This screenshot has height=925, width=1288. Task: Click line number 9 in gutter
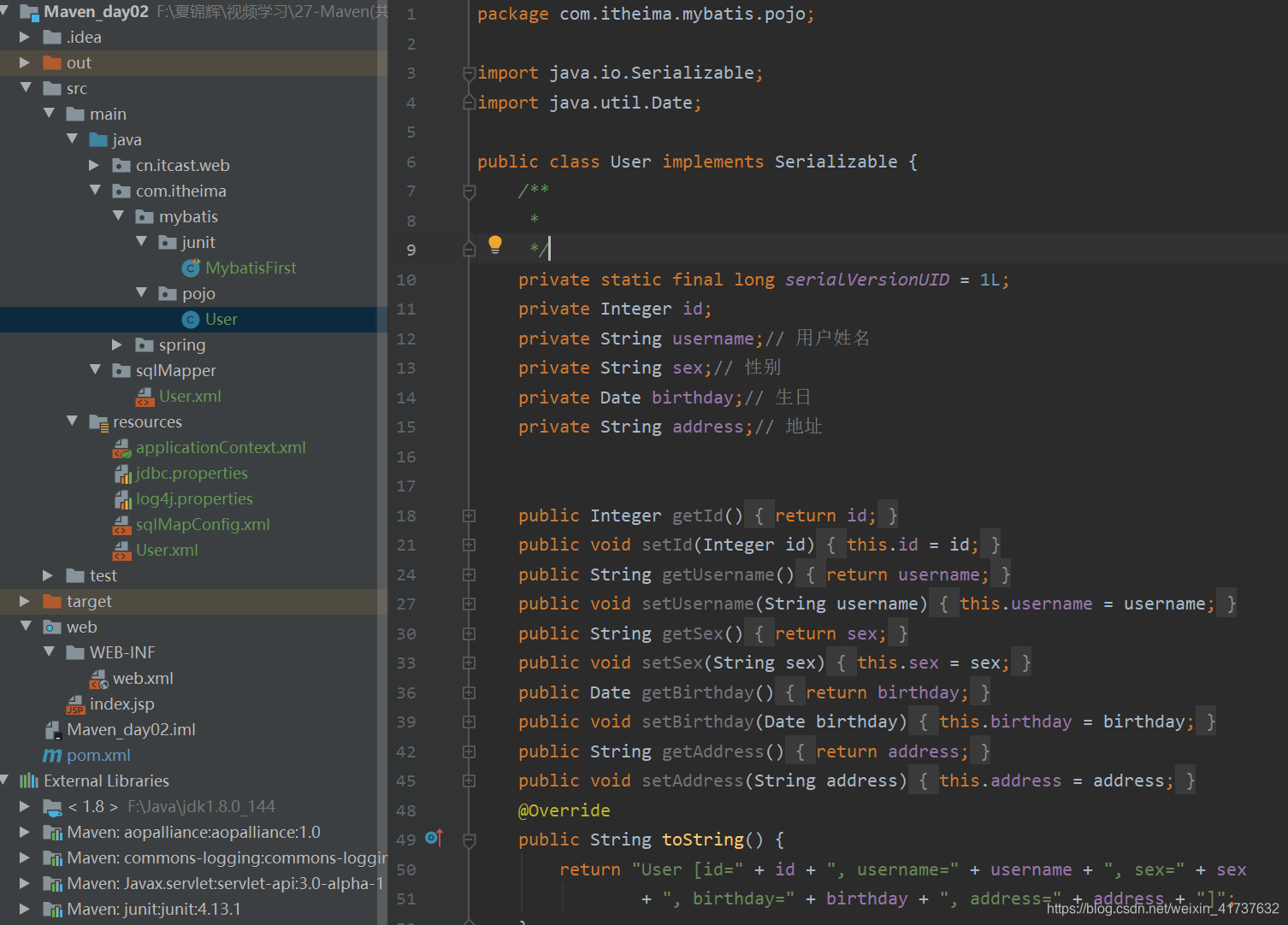411,250
